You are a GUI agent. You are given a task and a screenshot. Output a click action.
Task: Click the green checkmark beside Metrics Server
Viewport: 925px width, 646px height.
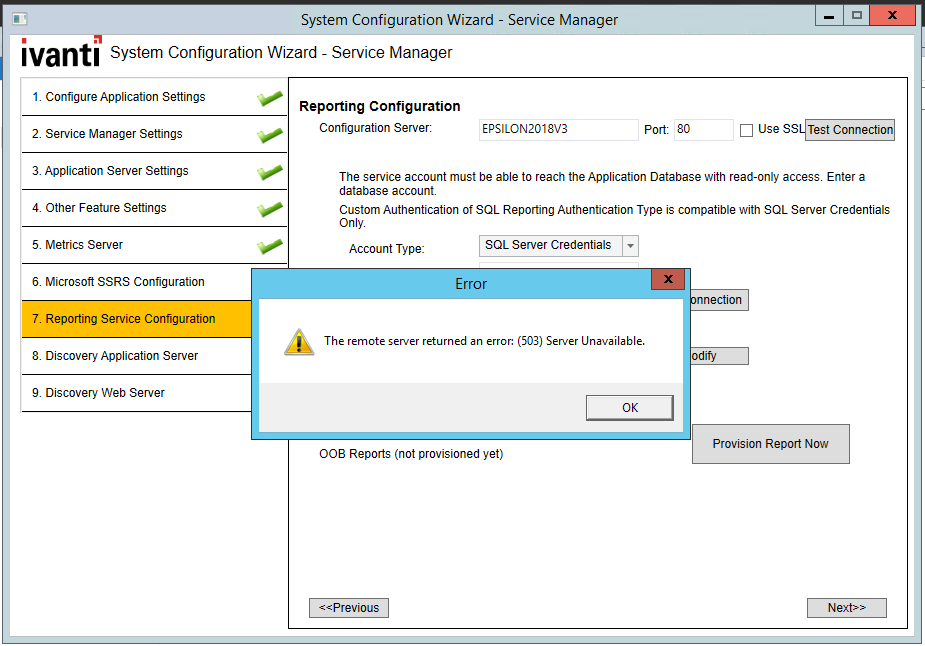269,246
